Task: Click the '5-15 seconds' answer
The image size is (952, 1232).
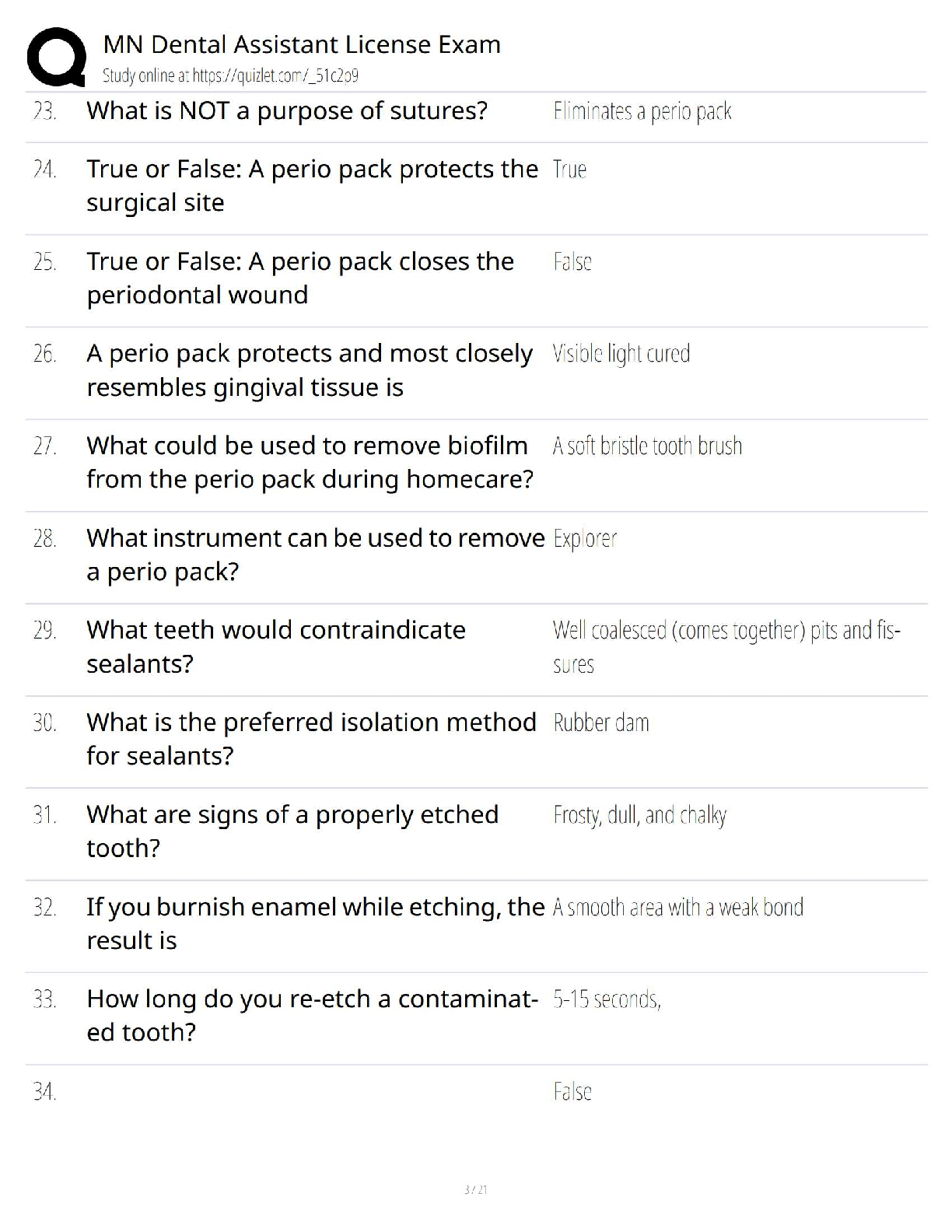Action: (x=607, y=999)
